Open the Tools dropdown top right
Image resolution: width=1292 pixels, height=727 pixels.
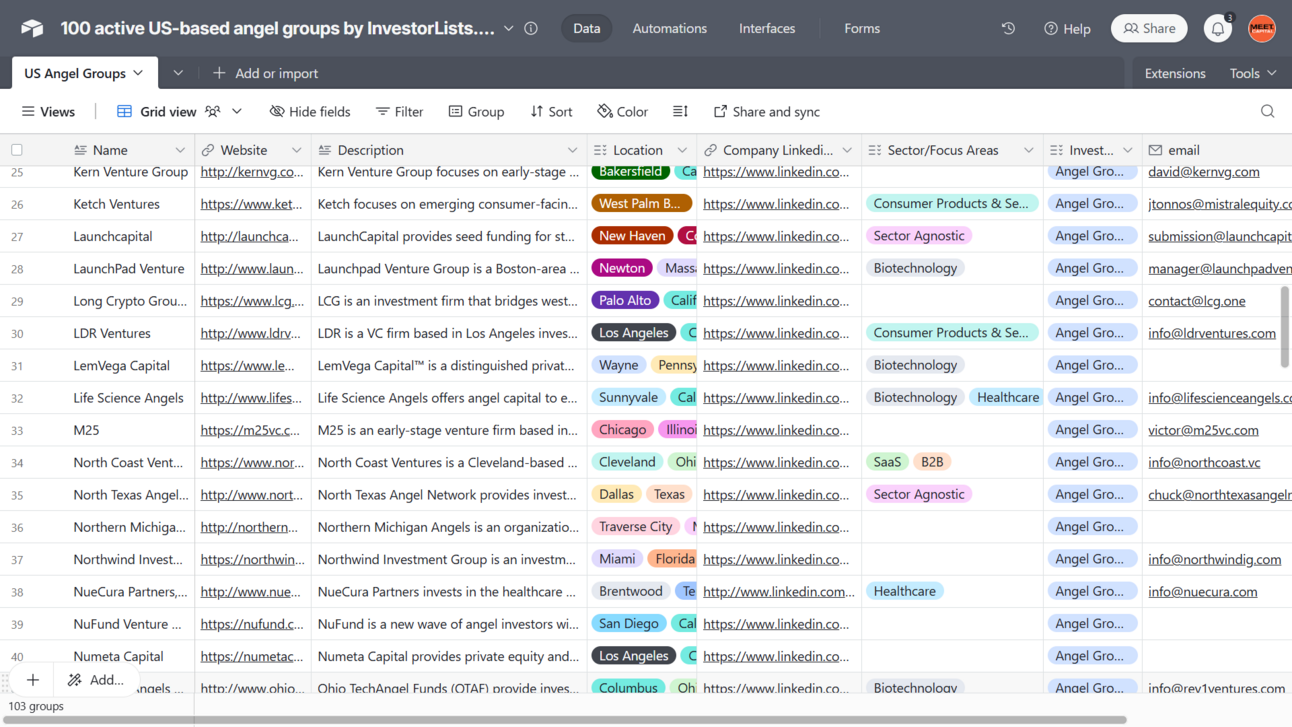1251,72
